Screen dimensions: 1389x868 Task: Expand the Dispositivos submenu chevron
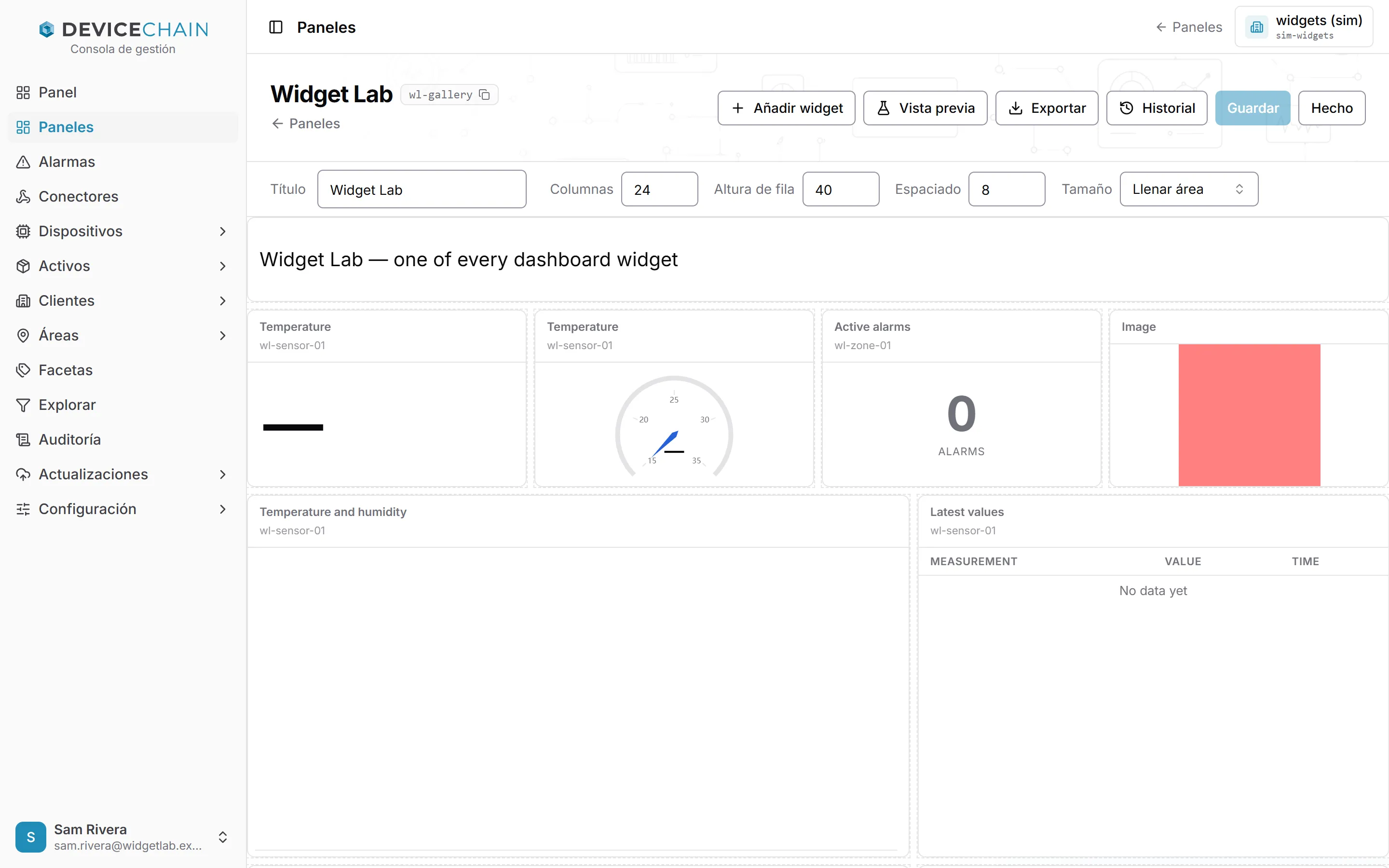(x=223, y=231)
